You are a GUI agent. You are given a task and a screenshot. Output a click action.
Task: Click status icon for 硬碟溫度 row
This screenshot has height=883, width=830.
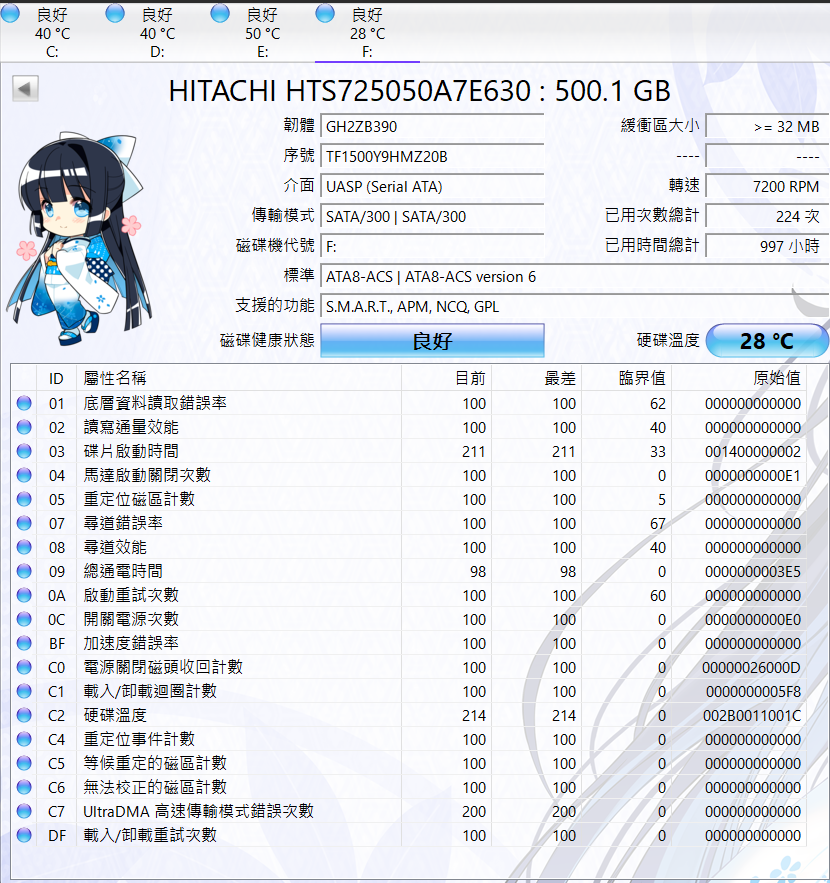(x=24, y=715)
